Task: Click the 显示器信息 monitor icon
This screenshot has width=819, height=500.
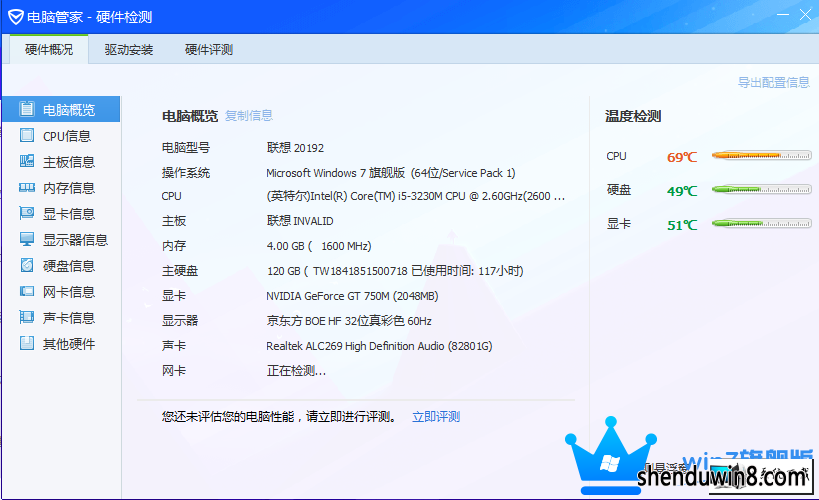Action: coord(27,239)
